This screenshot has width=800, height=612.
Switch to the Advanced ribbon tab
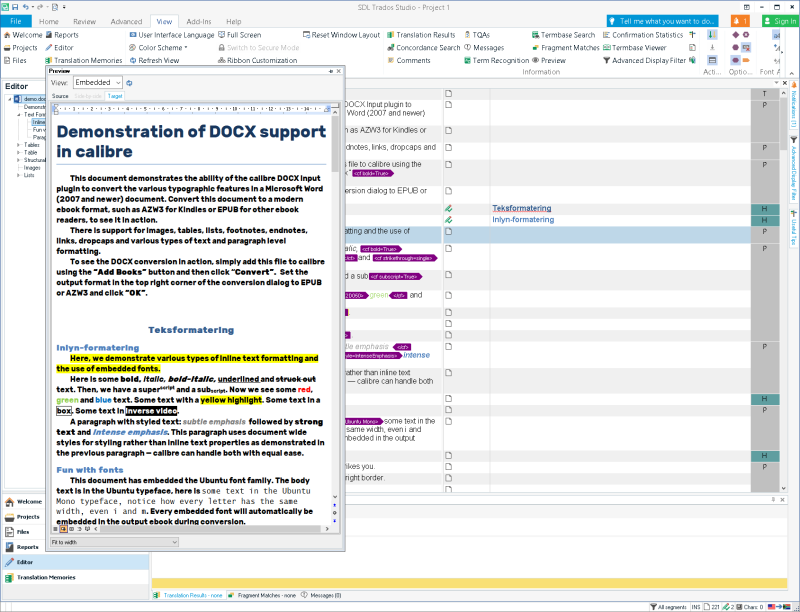(126, 21)
